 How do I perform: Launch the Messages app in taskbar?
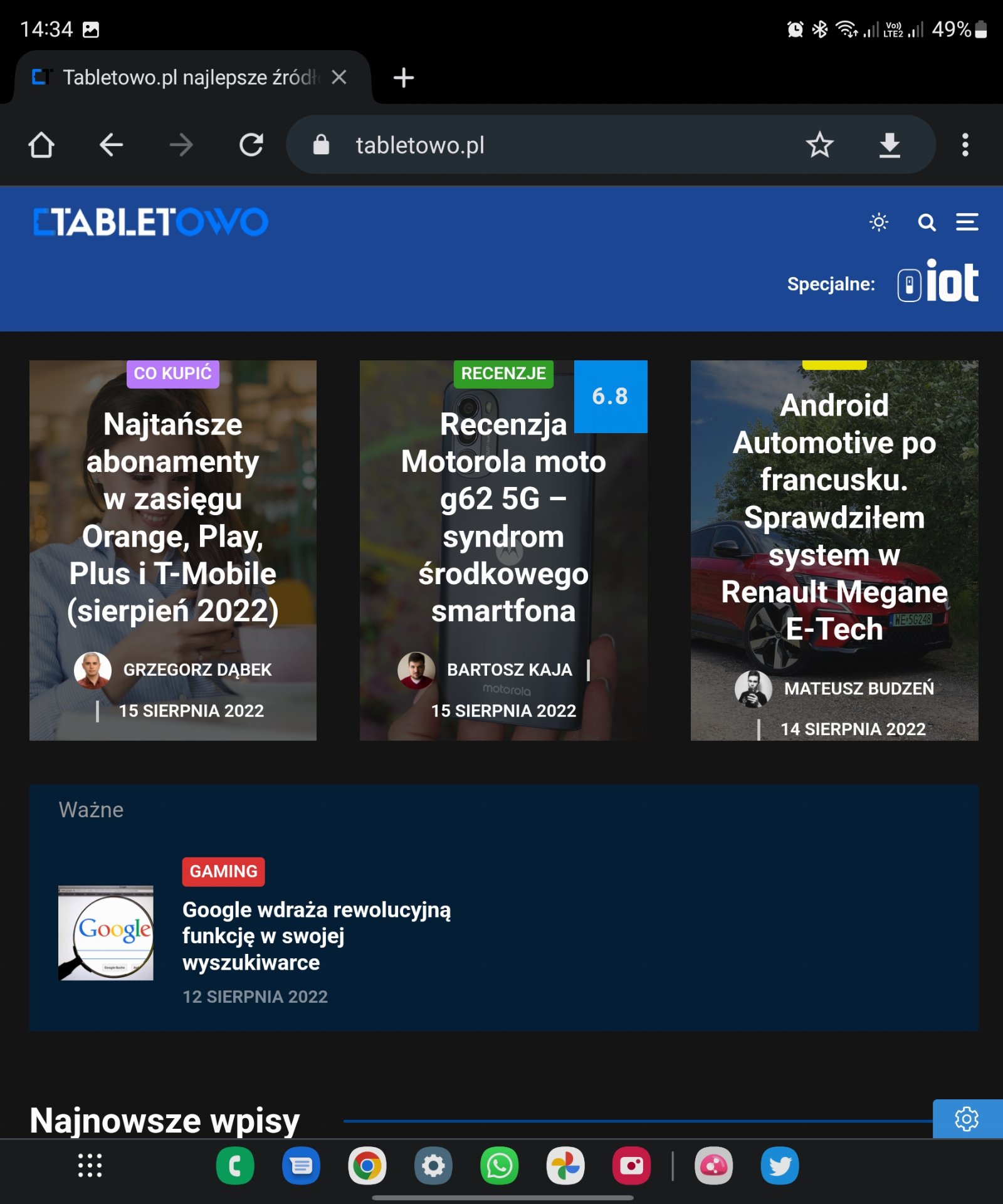coord(301,1166)
